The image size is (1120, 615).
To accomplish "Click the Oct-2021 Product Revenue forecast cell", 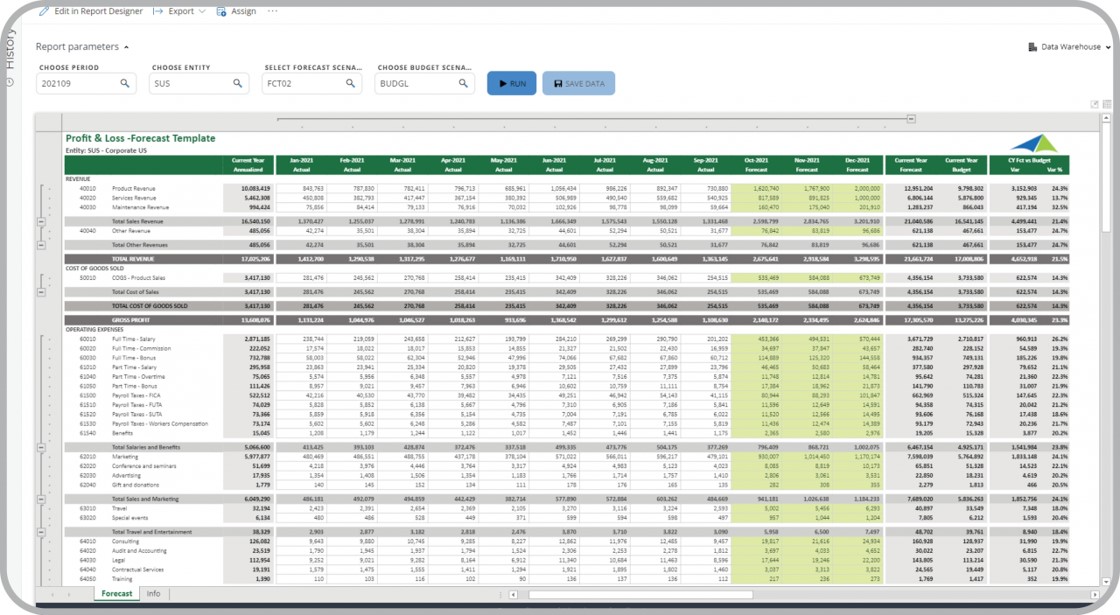I will point(755,188).
